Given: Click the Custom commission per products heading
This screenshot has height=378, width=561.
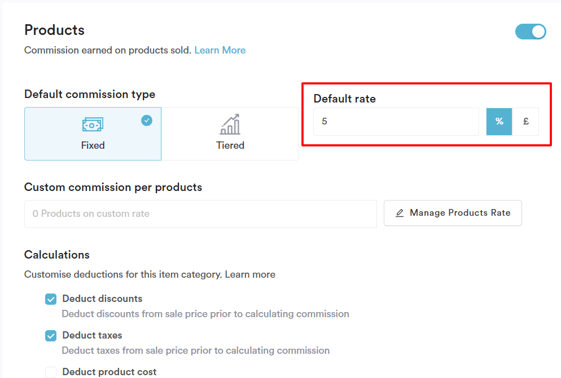Looking at the screenshot, I should pyautogui.click(x=113, y=187).
